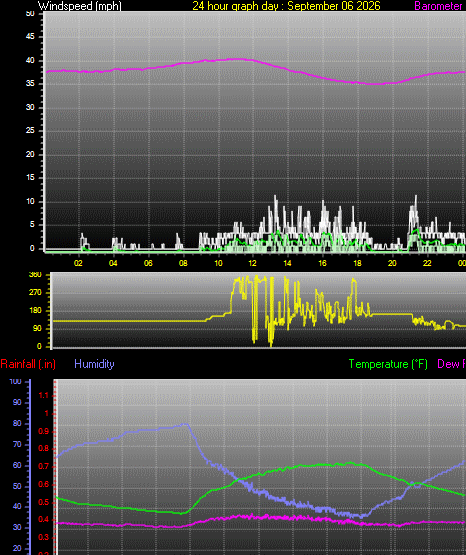This screenshot has height=555, width=466.
Task: Click the blue Humidity legend label
Action: tap(94, 364)
